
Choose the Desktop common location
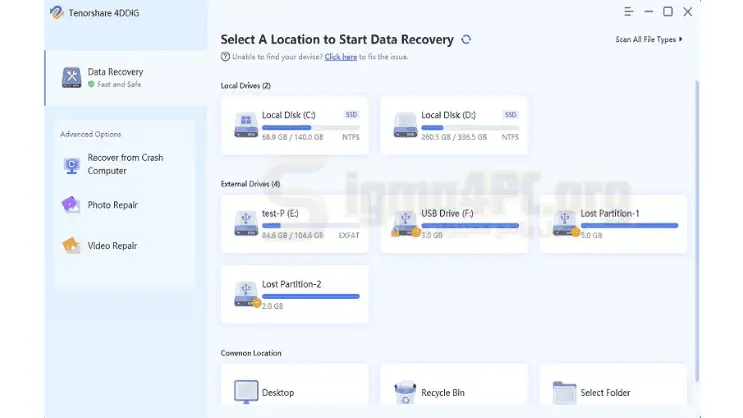pos(295,385)
